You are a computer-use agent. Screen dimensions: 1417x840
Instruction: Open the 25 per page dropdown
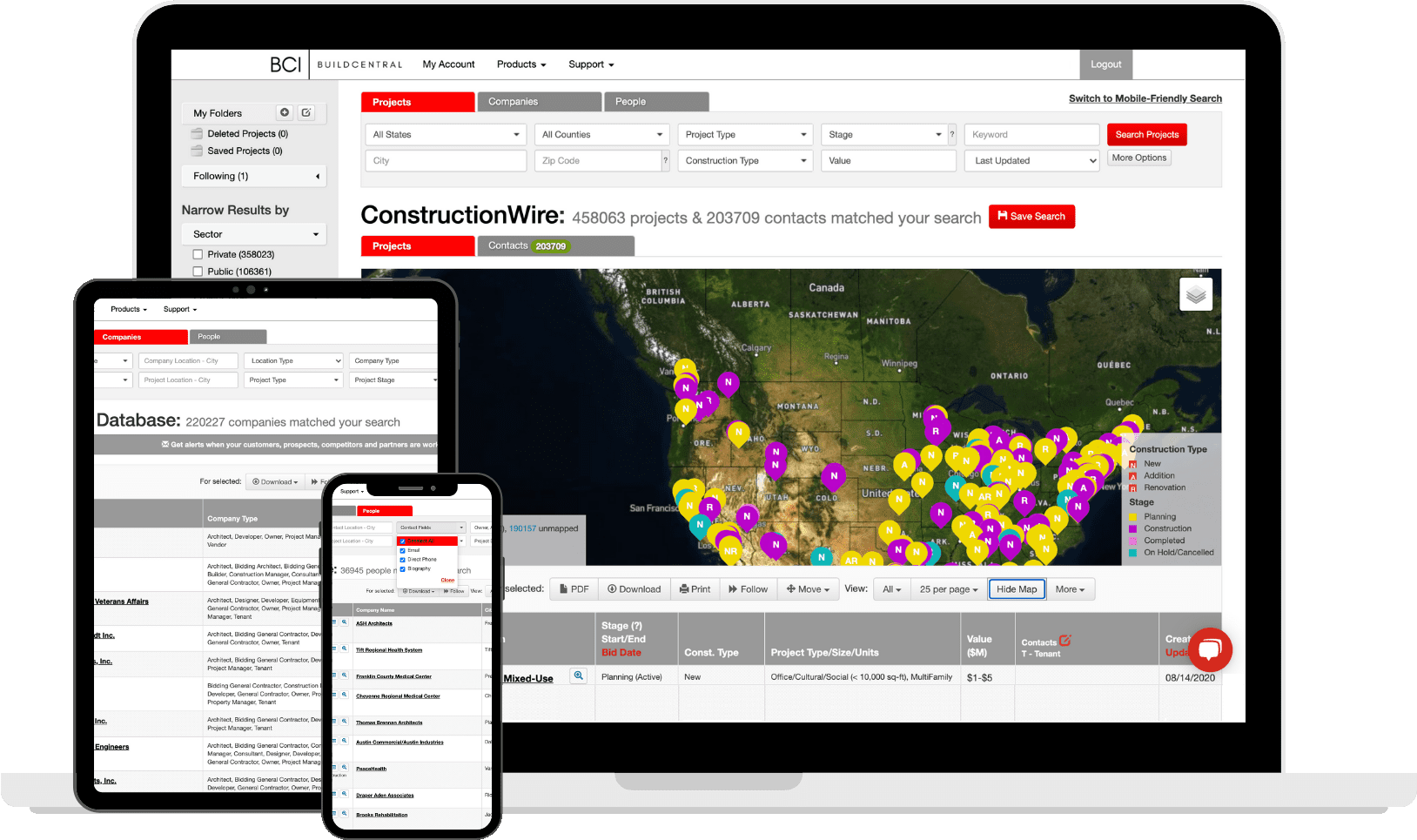tap(949, 589)
